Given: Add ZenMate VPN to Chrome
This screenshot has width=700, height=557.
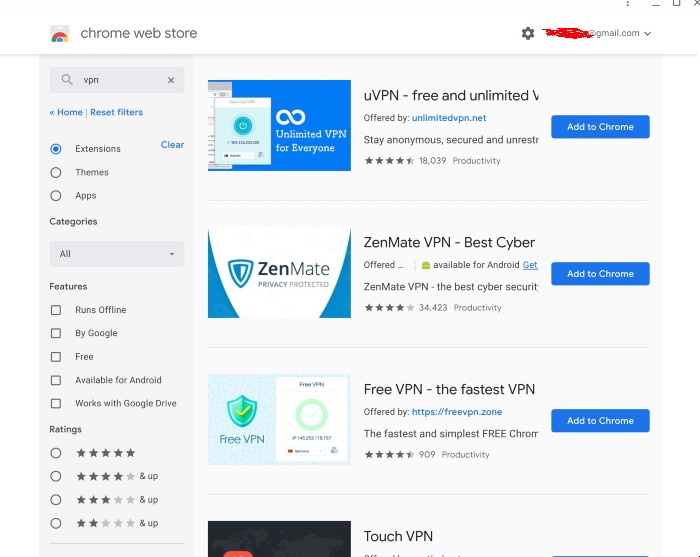Looking at the screenshot, I should [x=600, y=274].
